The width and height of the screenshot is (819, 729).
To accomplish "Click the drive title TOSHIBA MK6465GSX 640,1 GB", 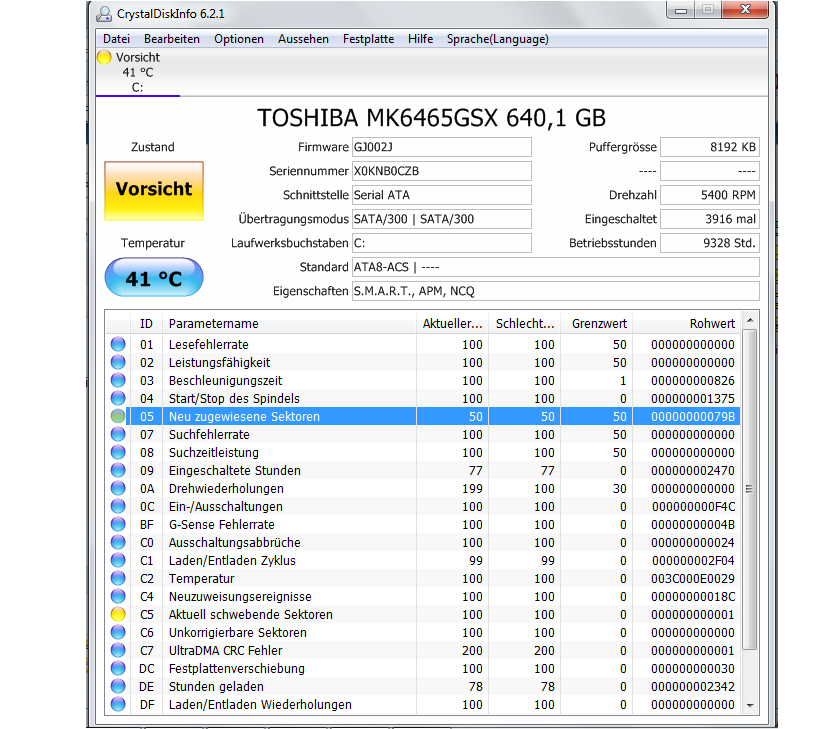I will tap(431, 118).
